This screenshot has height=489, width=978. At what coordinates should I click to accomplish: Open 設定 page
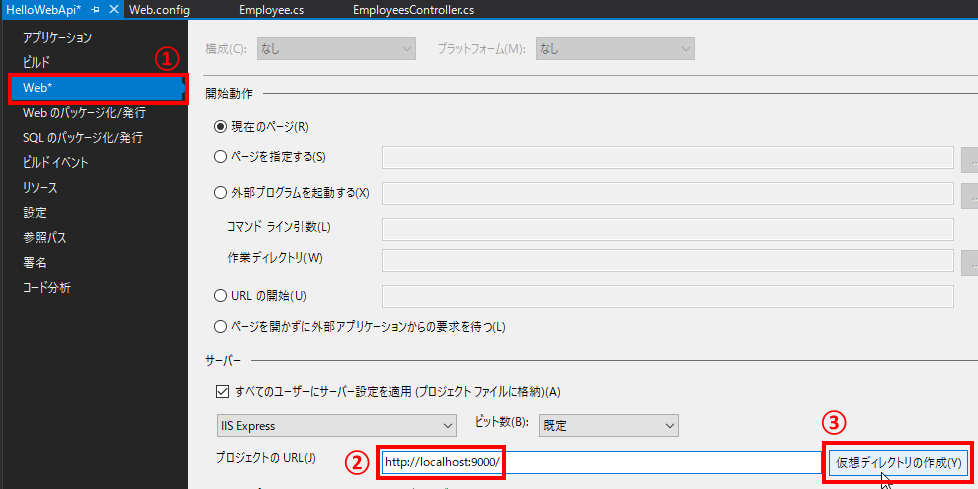pos(35,213)
